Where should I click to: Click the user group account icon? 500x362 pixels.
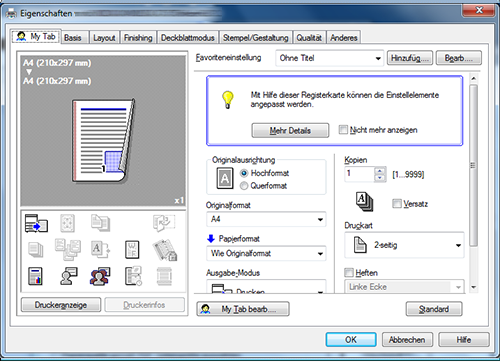(100, 276)
